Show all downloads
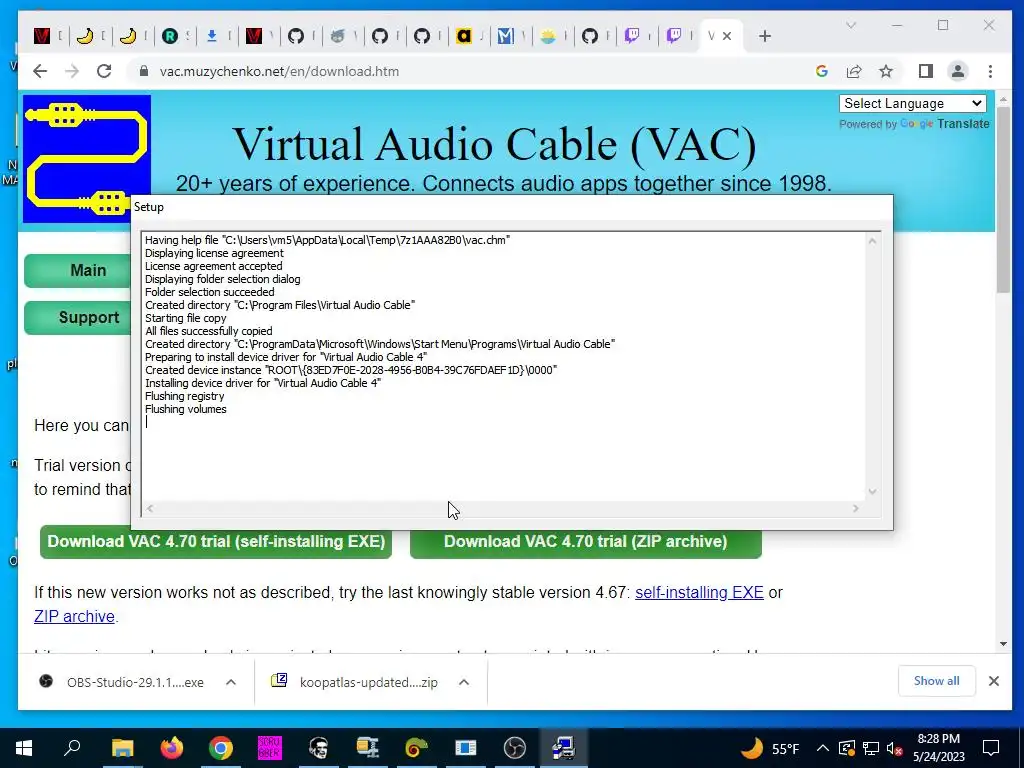The width and height of the screenshot is (1024, 768). [x=936, y=681]
